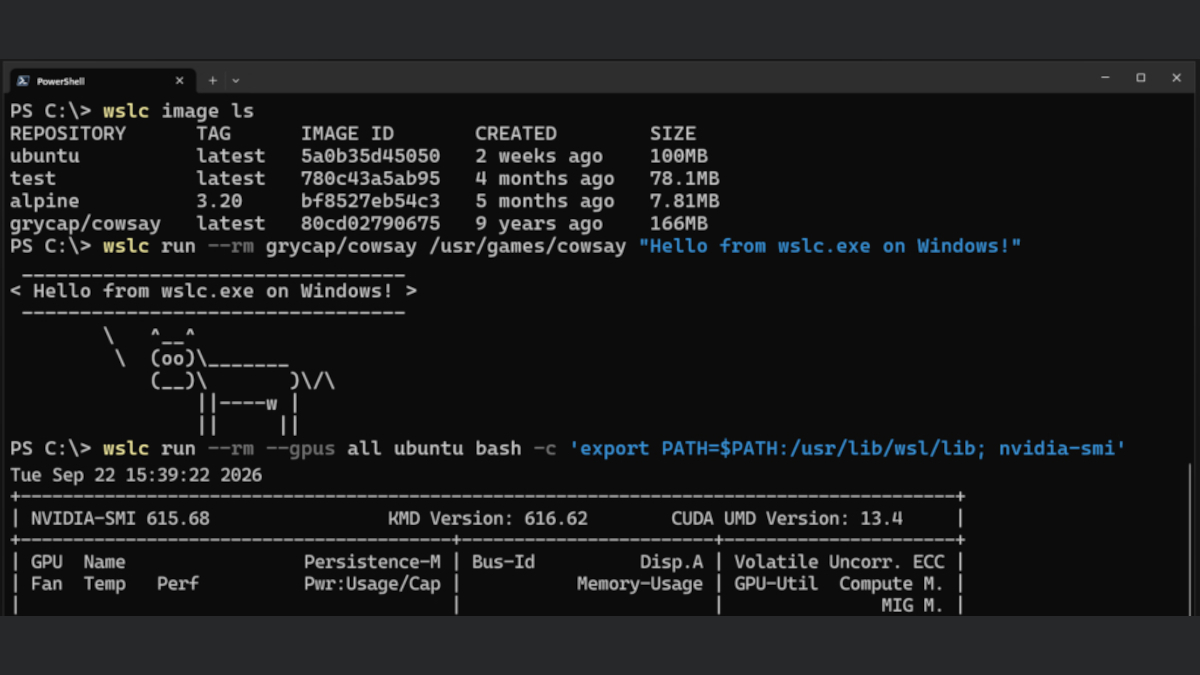Click image ID 80cd02790675
Image resolution: width=1200 pixels, height=675 pixels.
click(x=370, y=224)
